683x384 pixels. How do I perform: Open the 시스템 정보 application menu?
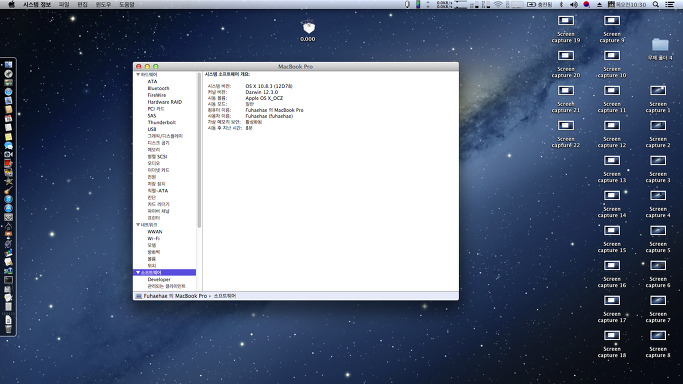pyautogui.click(x=37, y=4)
